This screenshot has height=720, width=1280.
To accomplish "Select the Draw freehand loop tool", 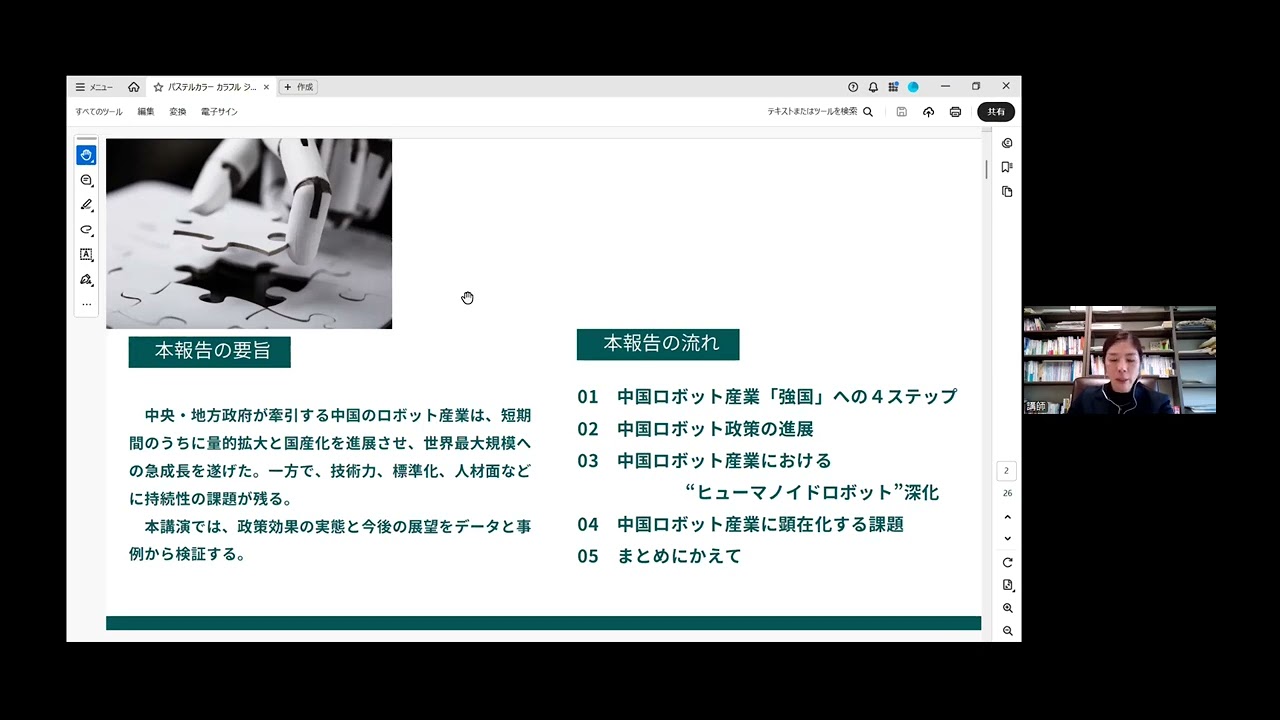I will (x=86, y=230).
